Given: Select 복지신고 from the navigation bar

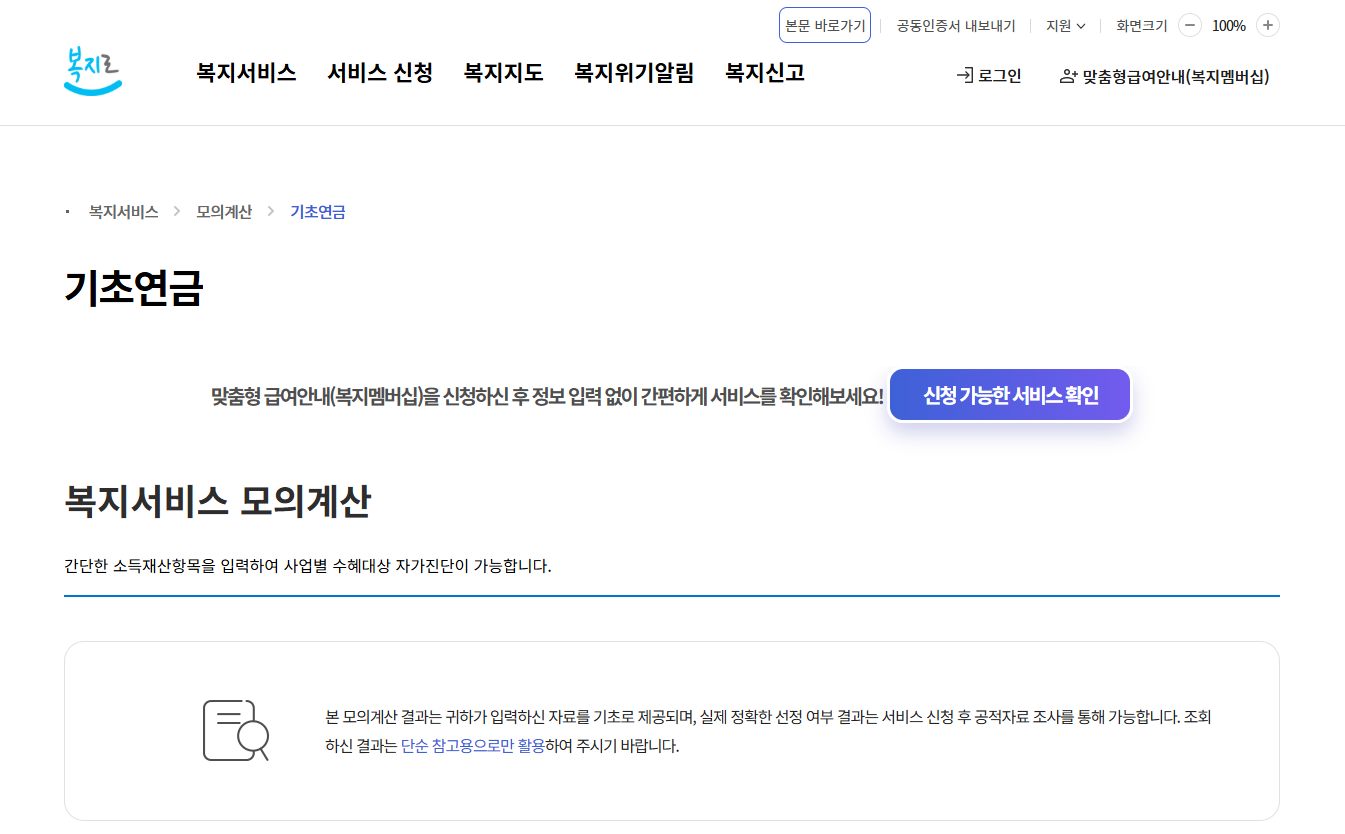Looking at the screenshot, I should tap(764, 73).
